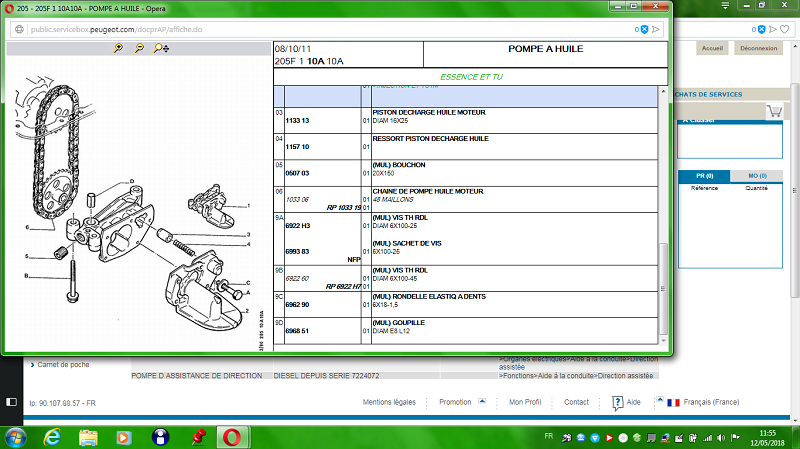Click the Opera sidebar toggle icon at bottom left
The height and width of the screenshot is (449, 800).
click(x=11, y=402)
